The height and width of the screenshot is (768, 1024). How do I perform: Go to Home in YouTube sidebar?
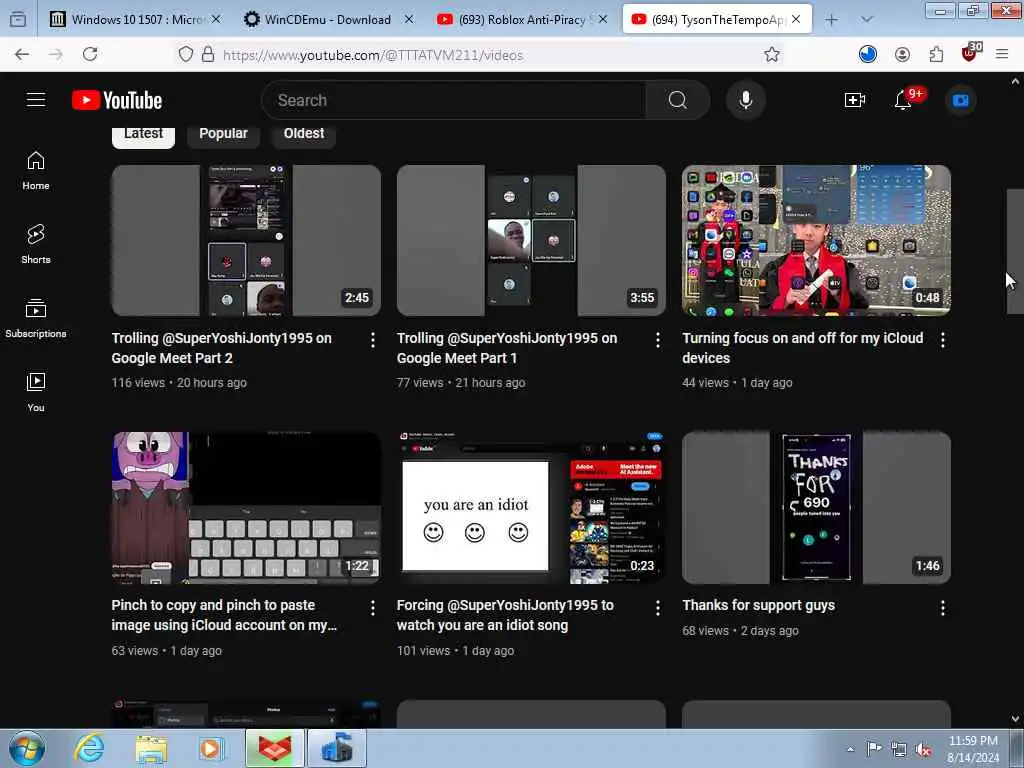(36, 170)
